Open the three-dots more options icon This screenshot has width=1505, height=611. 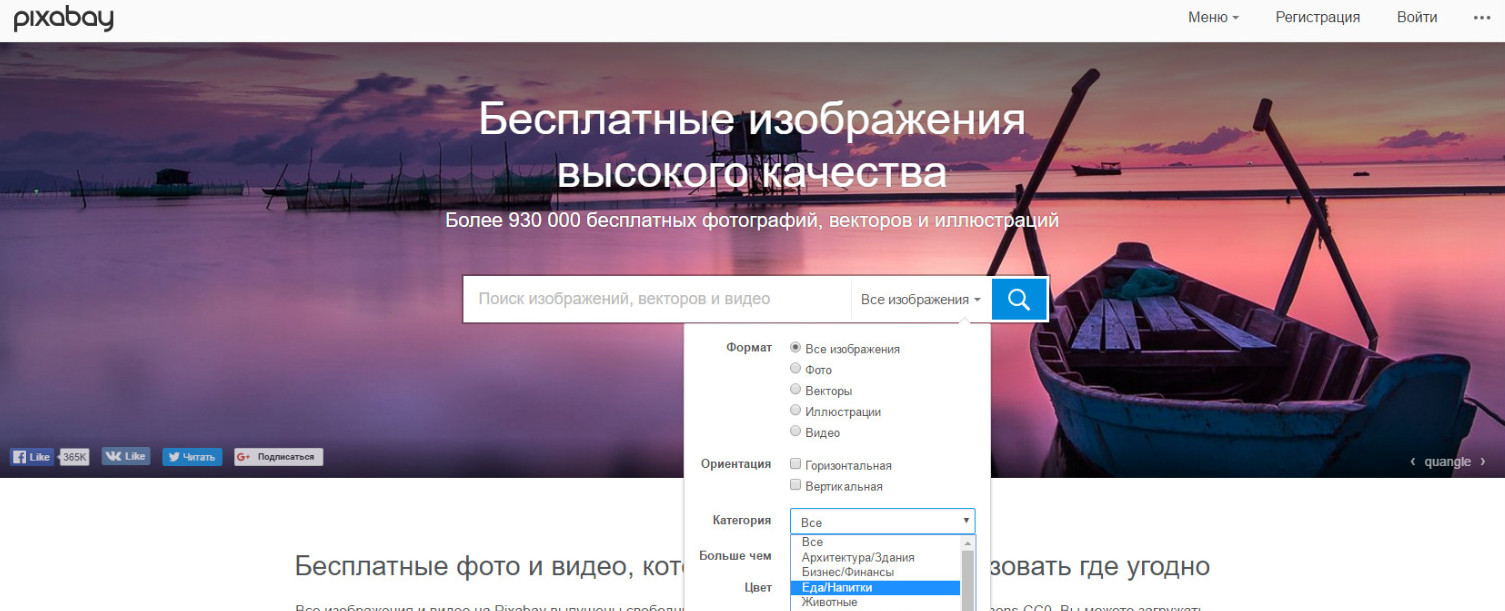[x=1482, y=17]
